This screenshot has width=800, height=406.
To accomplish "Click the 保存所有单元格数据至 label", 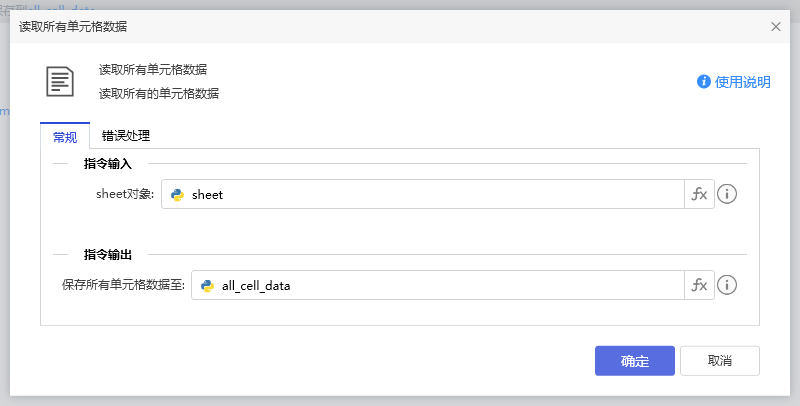I will 123,286.
